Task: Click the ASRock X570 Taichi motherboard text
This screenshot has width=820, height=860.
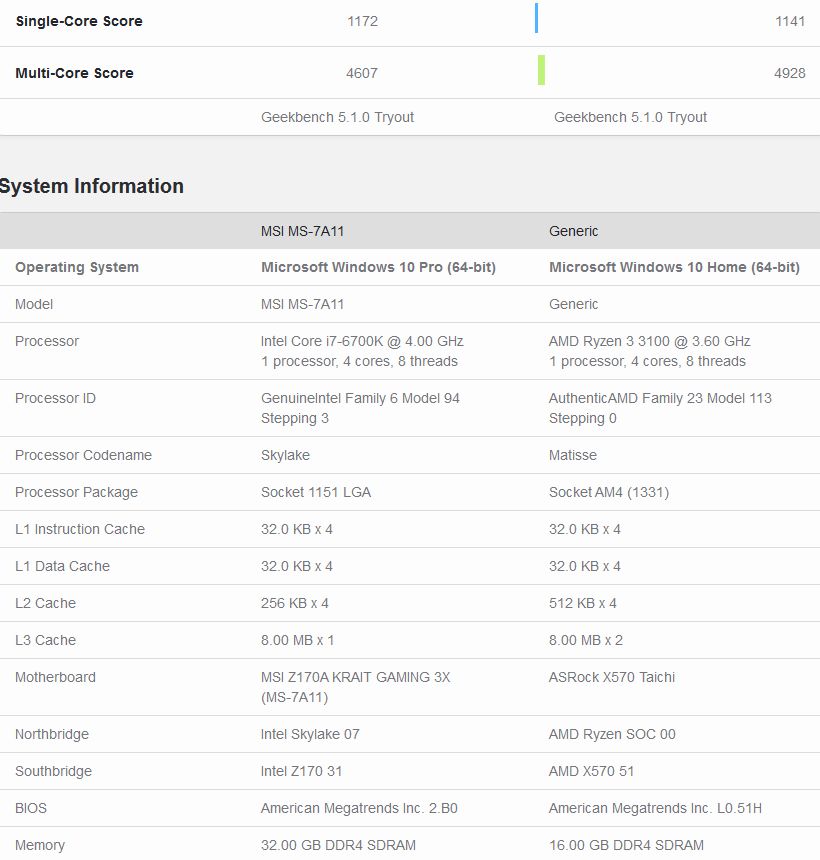Action: (x=612, y=677)
